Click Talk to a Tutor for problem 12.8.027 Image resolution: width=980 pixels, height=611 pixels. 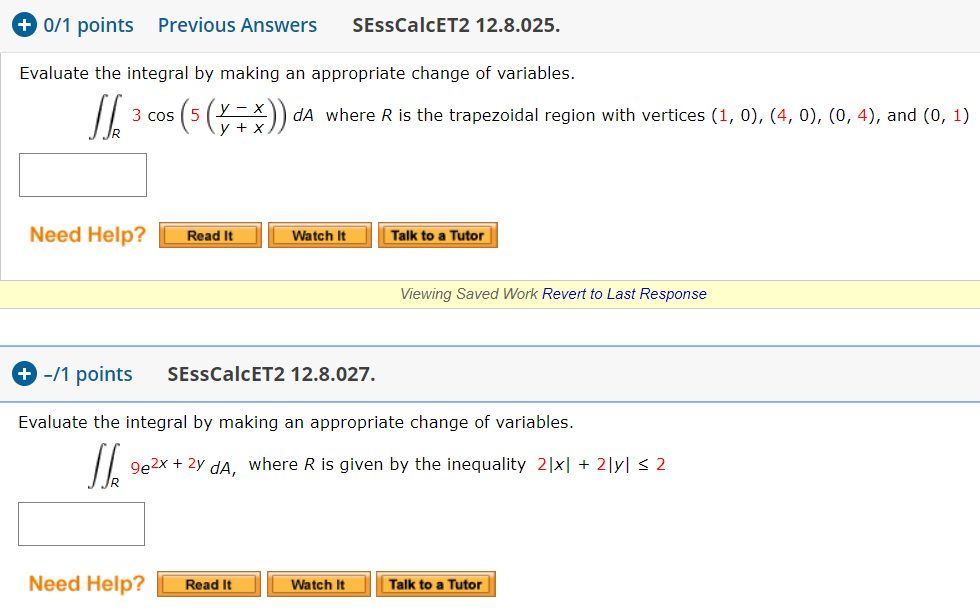(x=435, y=584)
